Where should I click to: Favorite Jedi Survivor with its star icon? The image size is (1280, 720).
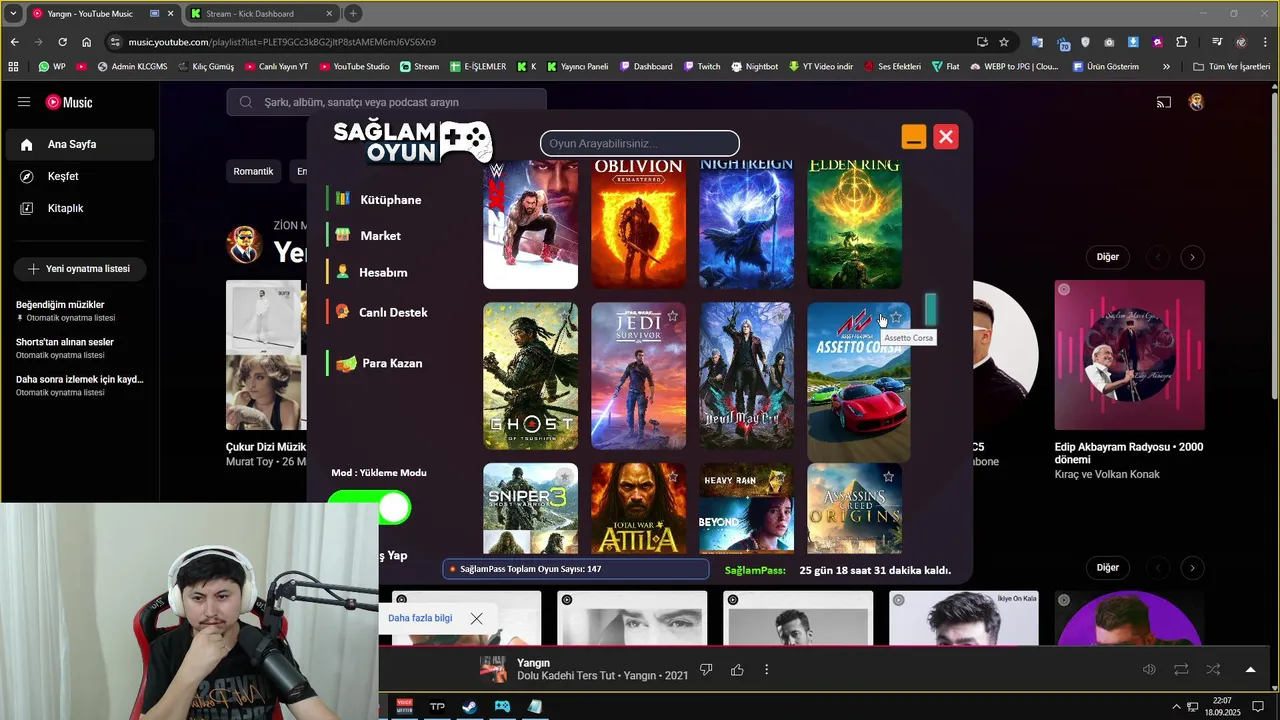tap(673, 316)
